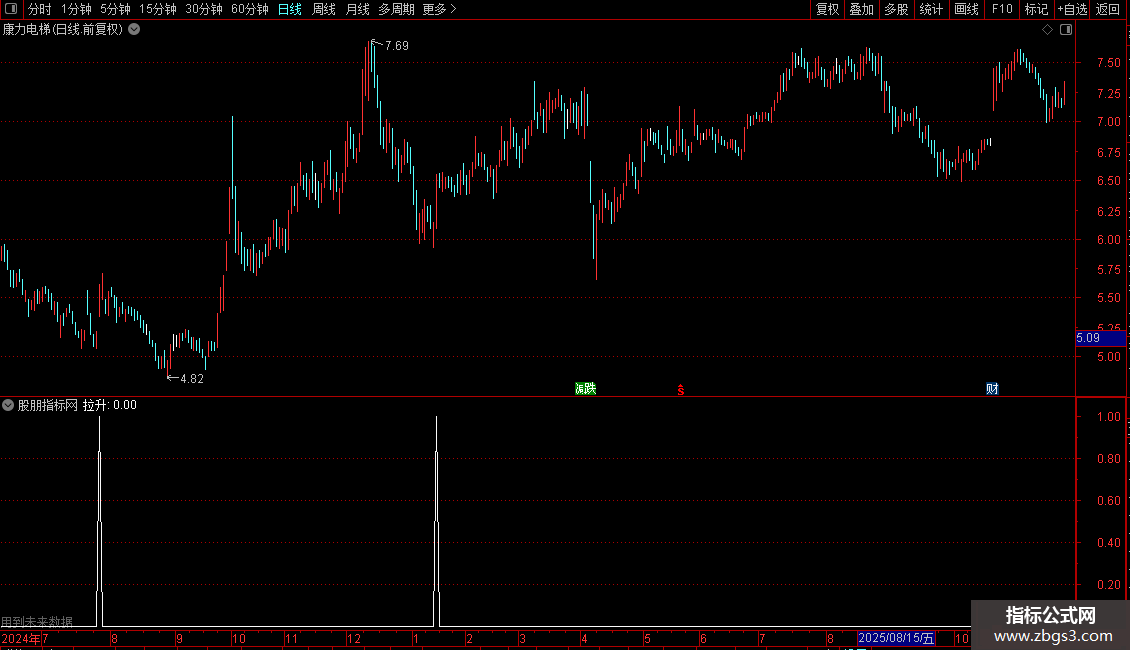Screen dimensions: 1130x650
Task: Add stock with +自选 button
Action: coord(1072,9)
